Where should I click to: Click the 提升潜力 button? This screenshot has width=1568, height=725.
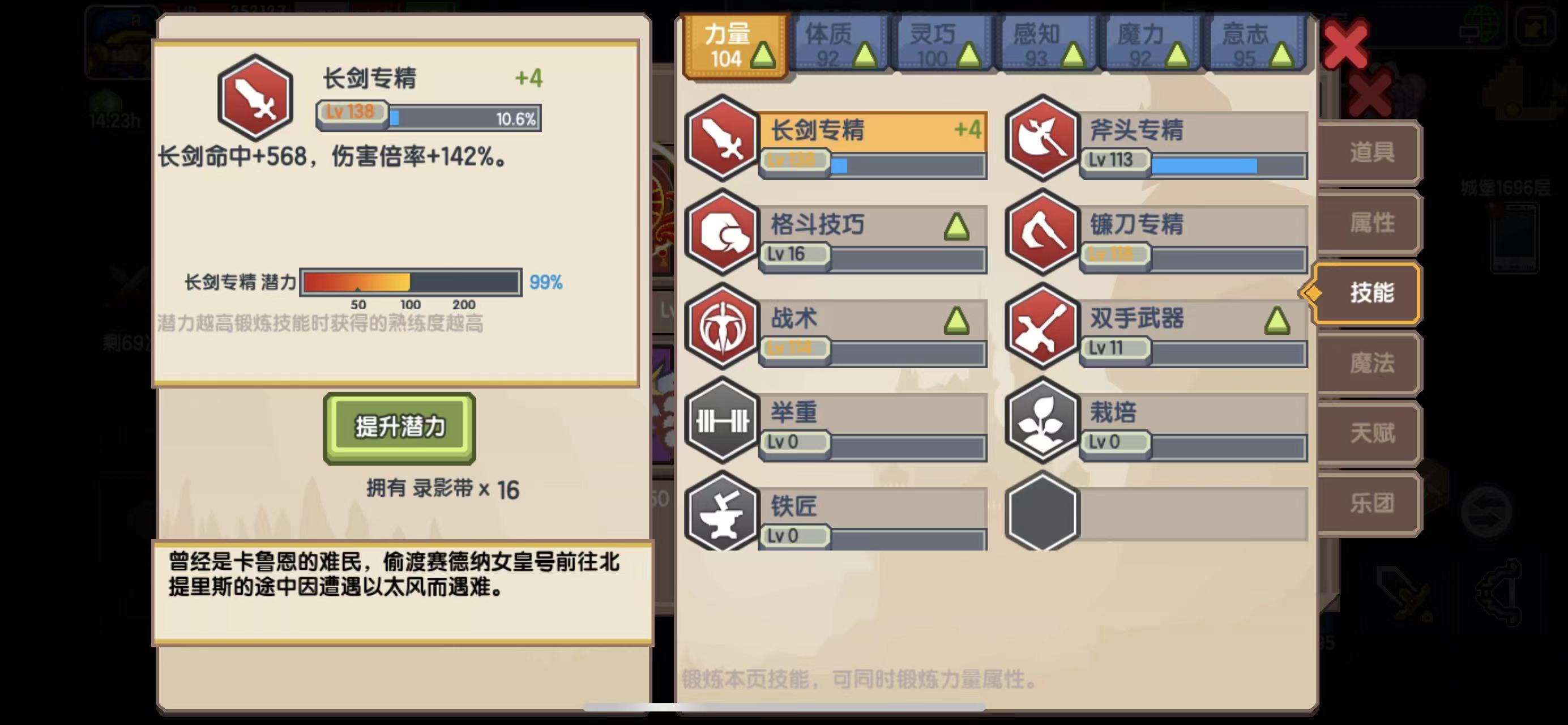tap(399, 428)
